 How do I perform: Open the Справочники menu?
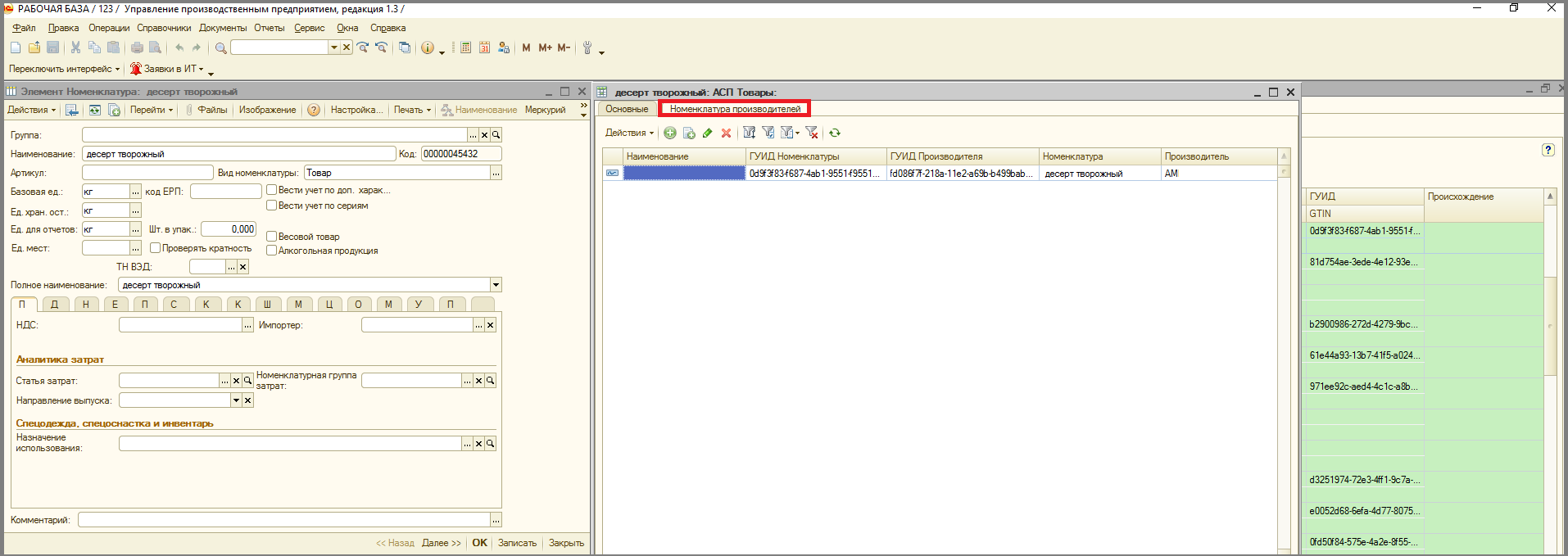(164, 28)
